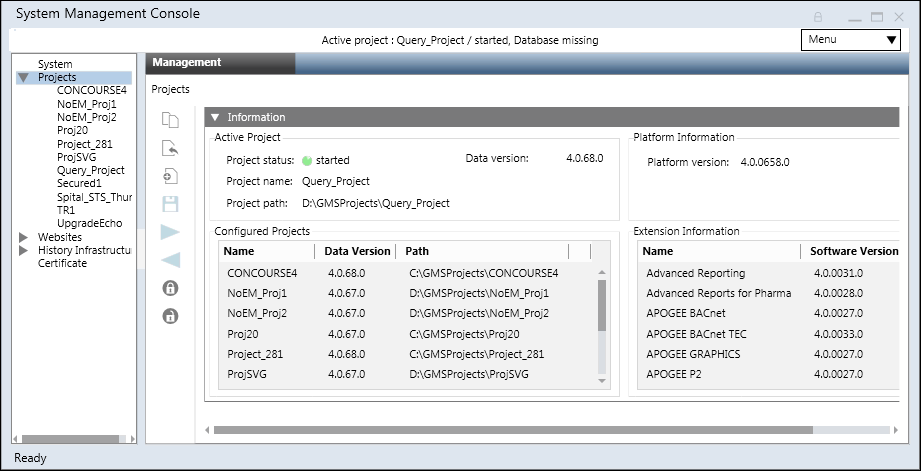Click the page icon with plus sign
Viewport: 921px width, 471px height.
coord(170,177)
